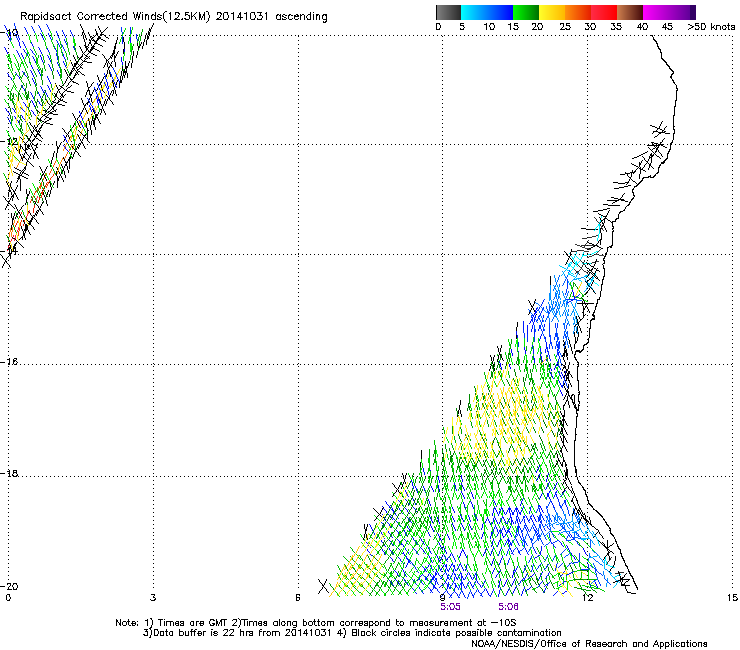Click the note 'Times are GMT'
740x650 pixels.
click(x=193, y=623)
